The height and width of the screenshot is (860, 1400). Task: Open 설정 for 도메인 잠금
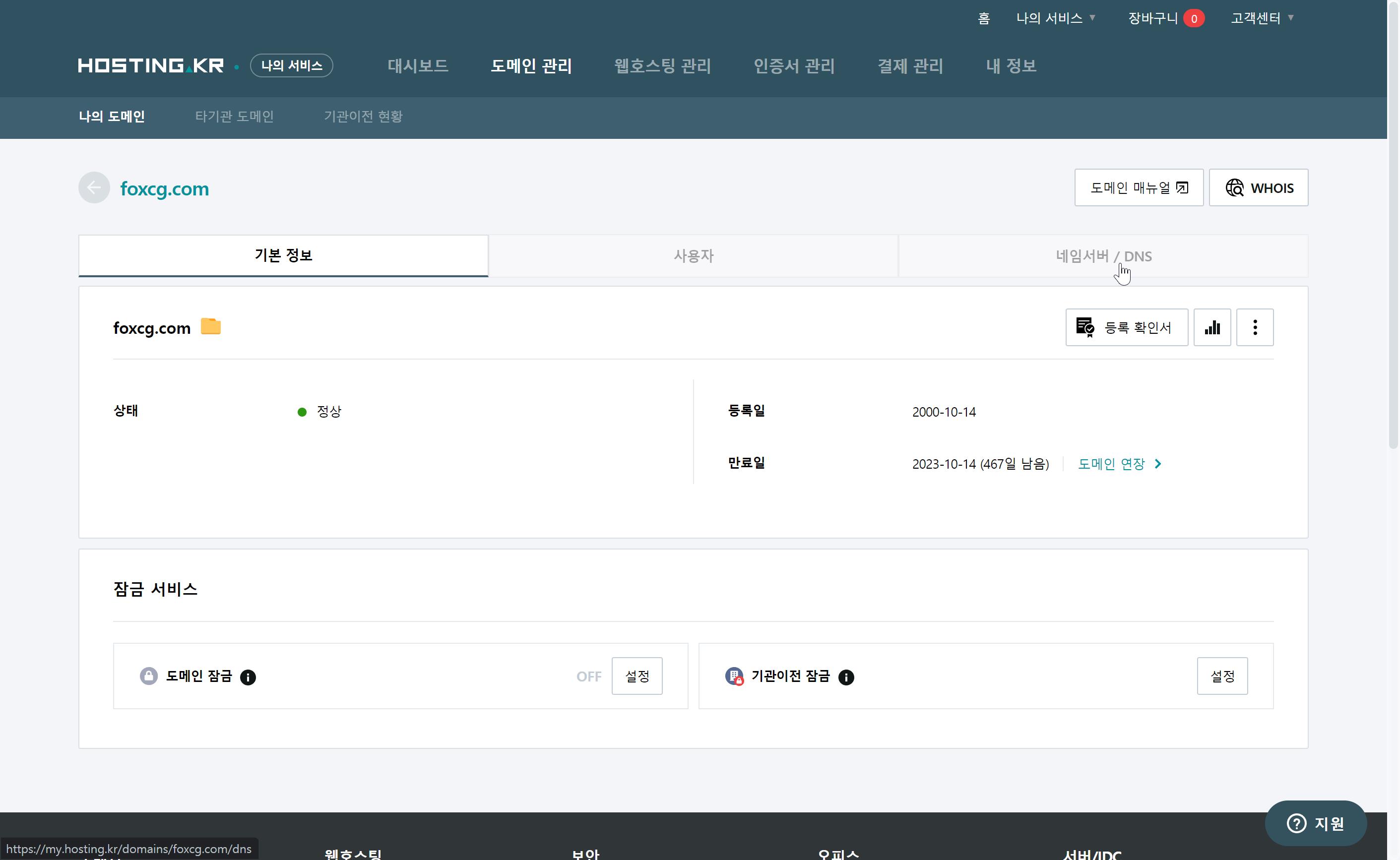pyautogui.click(x=636, y=676)
